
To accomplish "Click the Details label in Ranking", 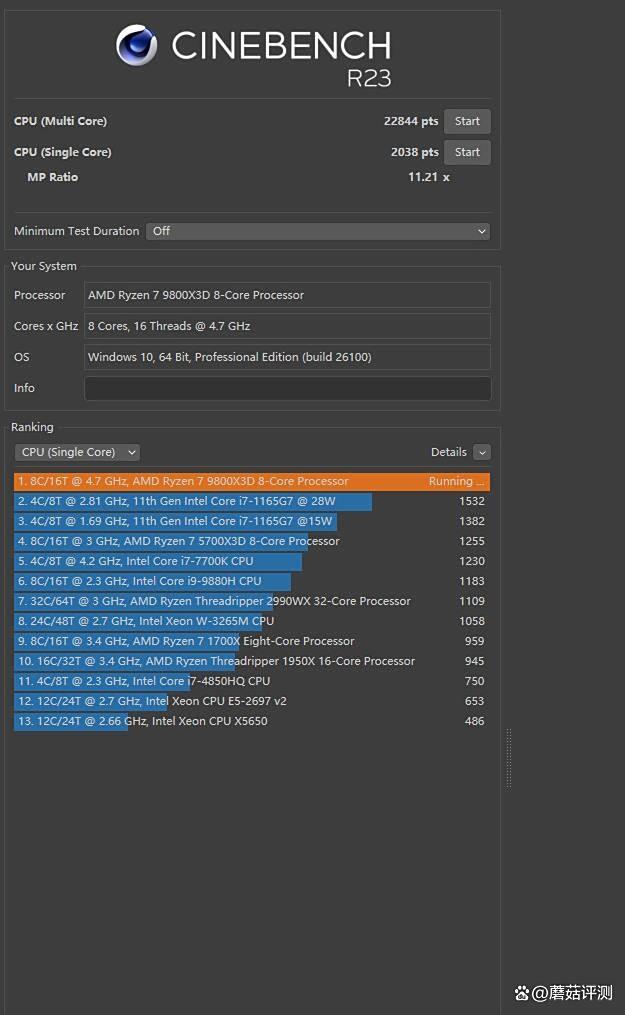I will pos(448,452).
